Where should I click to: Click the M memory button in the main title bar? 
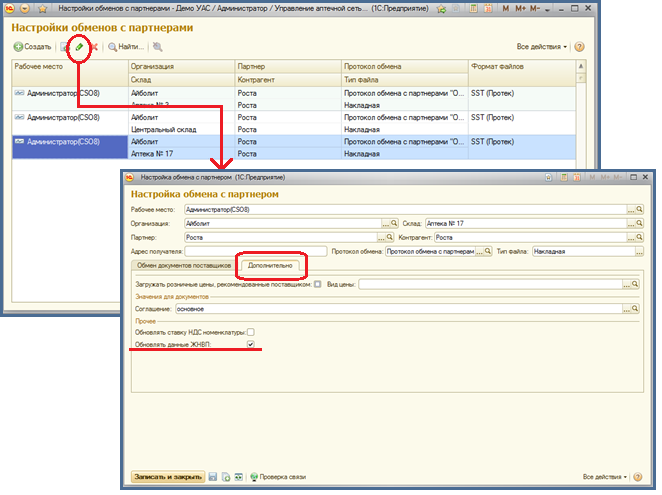(x=505, y=8)
